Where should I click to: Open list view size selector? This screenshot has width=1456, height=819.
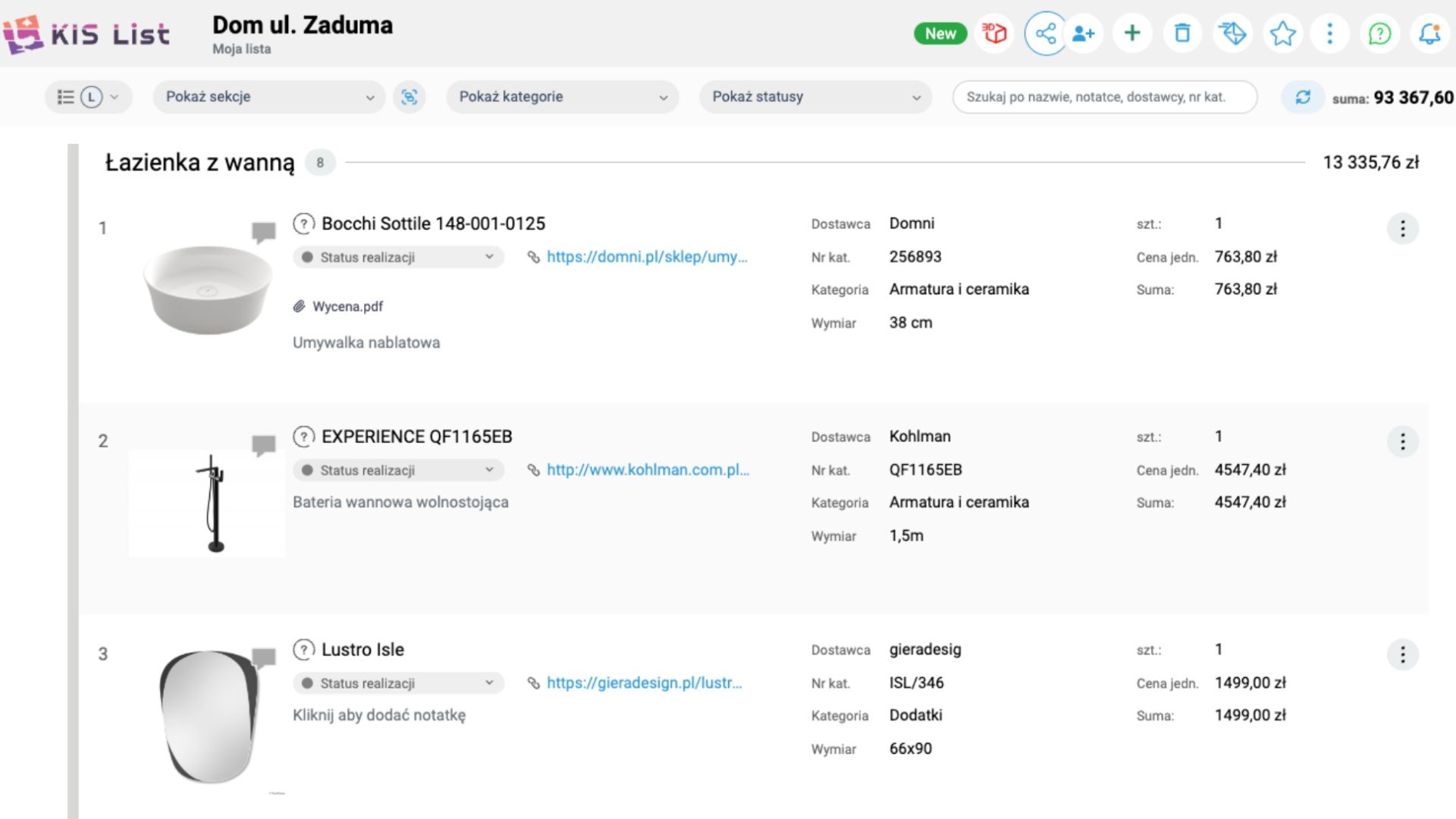click(89, 97)
